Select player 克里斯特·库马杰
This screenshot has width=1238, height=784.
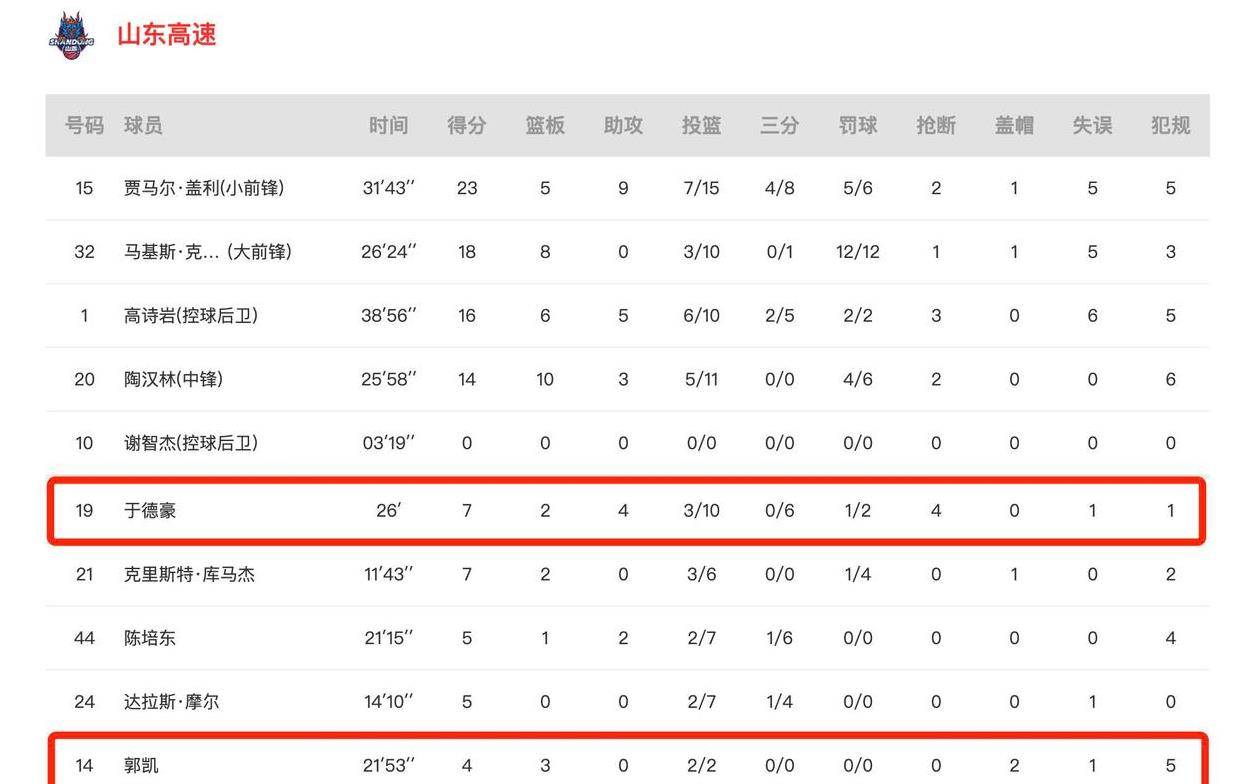click(190, 575)
